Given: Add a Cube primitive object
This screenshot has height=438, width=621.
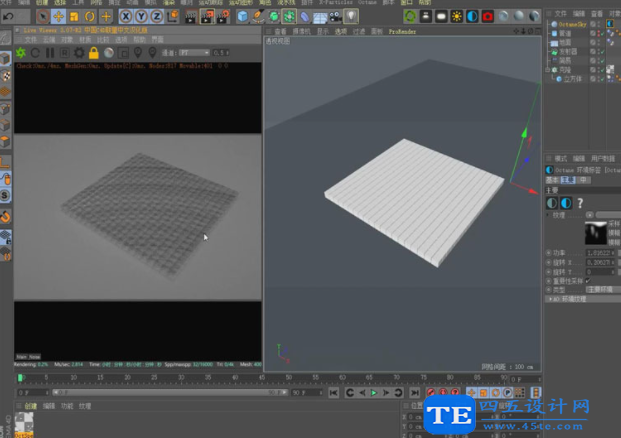Looking at the screenshot, I should pyautogui.click(x=242, y=17).
